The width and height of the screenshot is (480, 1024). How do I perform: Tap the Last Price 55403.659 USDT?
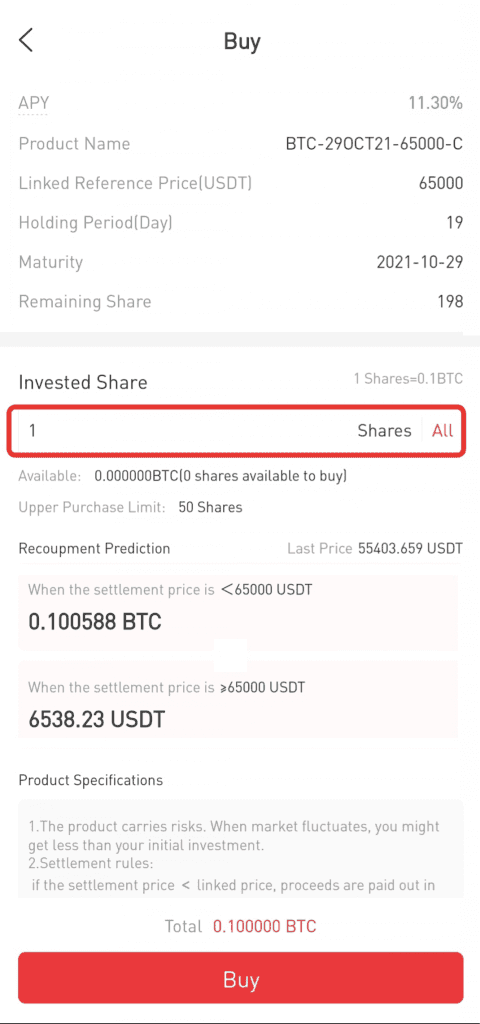[x=375, y=549]
